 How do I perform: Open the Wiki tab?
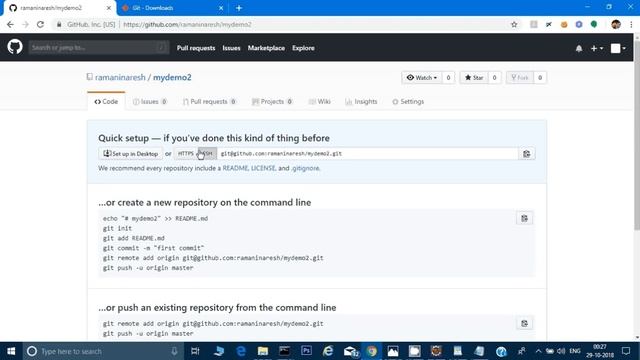coord(320,102)
